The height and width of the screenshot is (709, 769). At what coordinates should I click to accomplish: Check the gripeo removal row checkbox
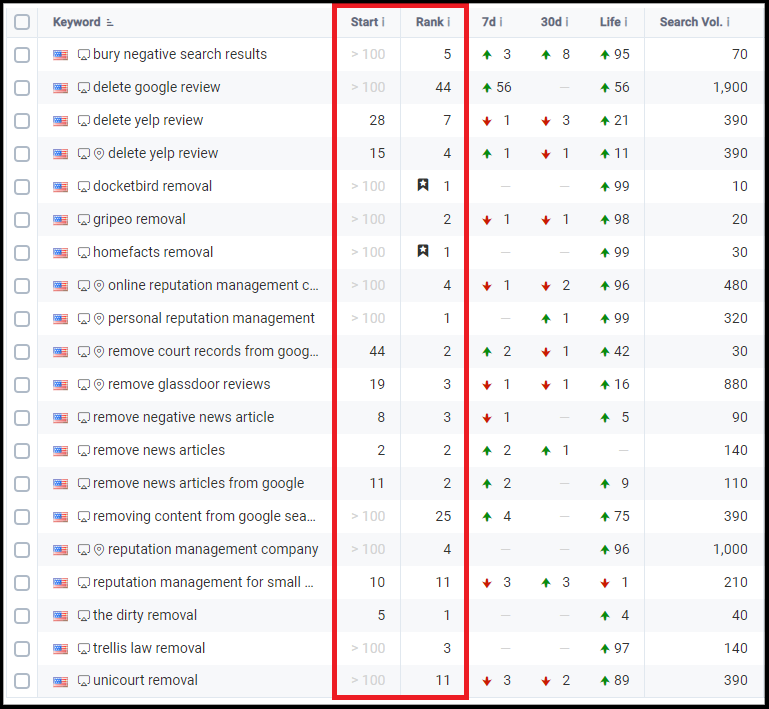(x=22, y=220)
